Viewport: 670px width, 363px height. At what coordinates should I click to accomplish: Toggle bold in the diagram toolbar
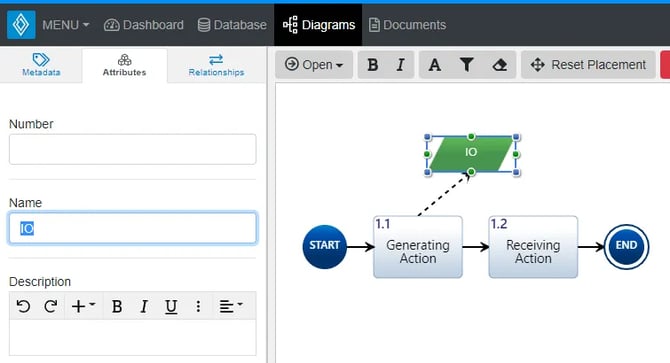373,65
